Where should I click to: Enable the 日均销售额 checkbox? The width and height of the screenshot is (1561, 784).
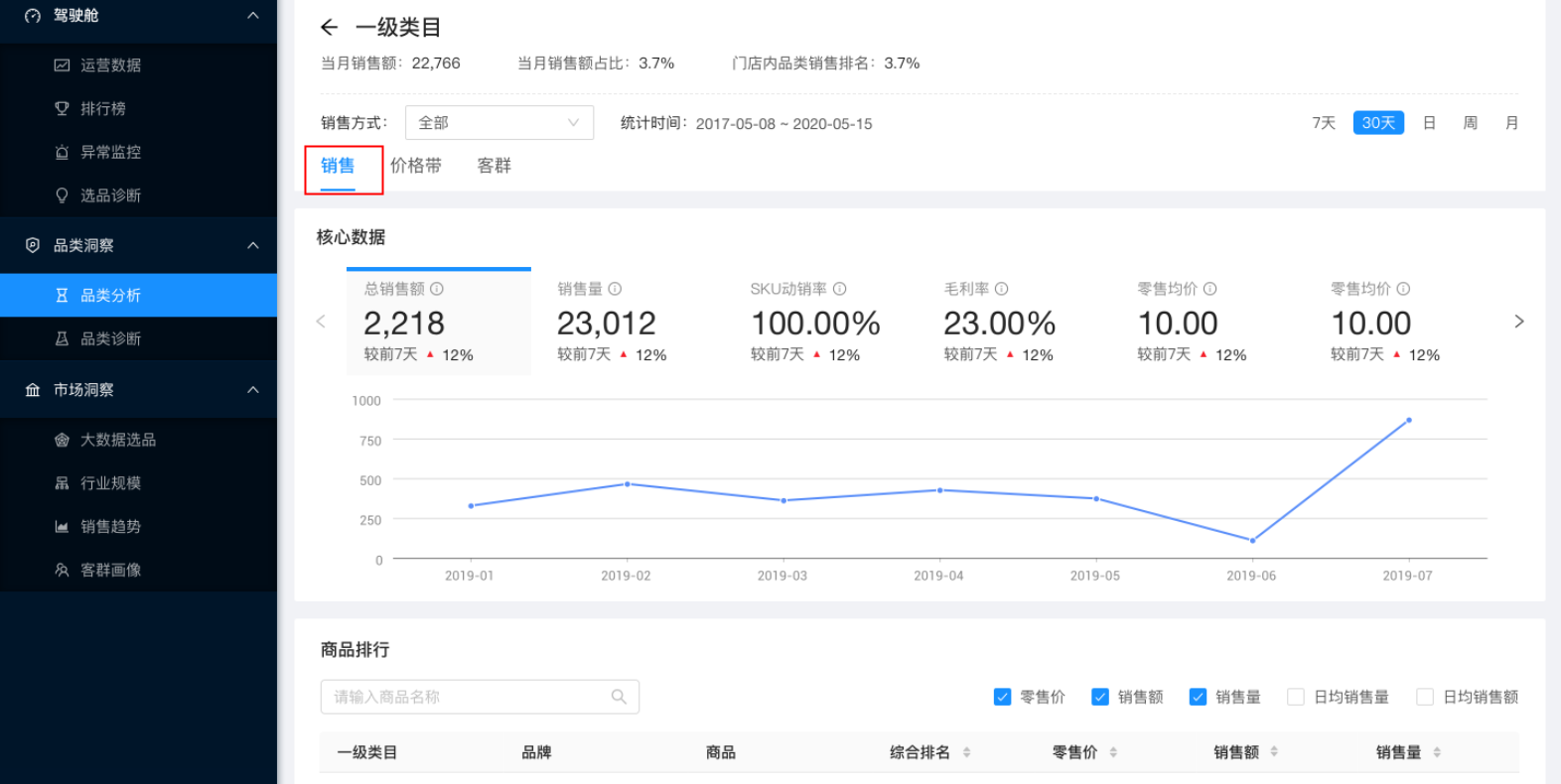(x=1424, y=697)
